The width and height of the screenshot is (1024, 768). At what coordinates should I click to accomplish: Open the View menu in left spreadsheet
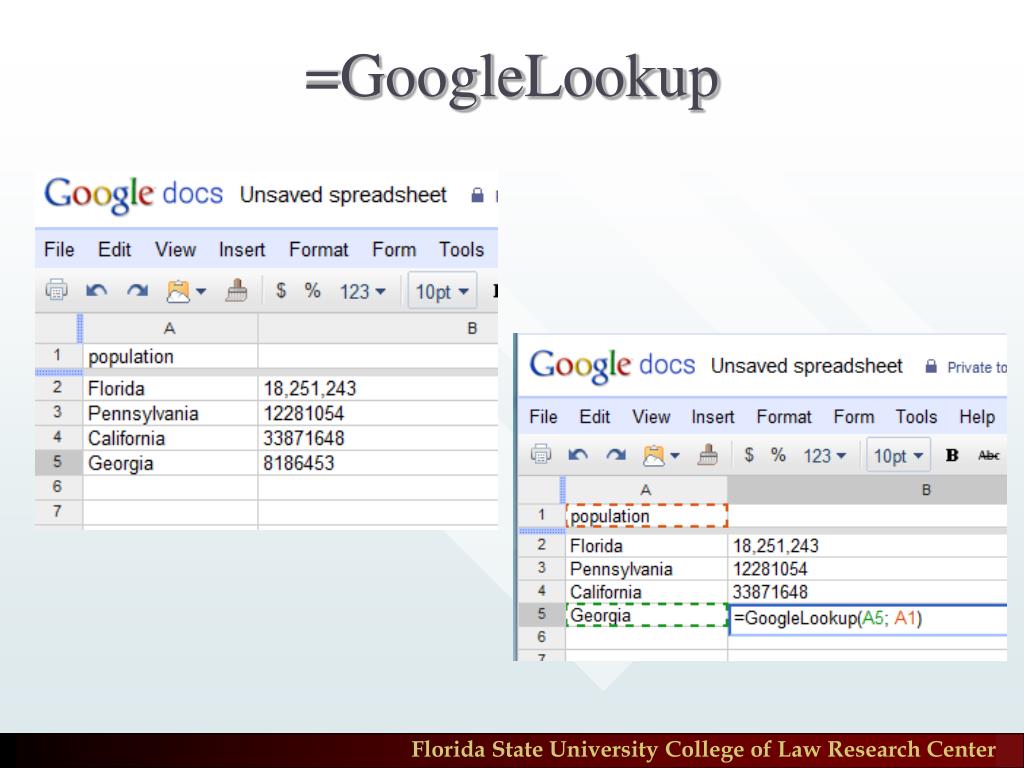[x=175, y=249]
